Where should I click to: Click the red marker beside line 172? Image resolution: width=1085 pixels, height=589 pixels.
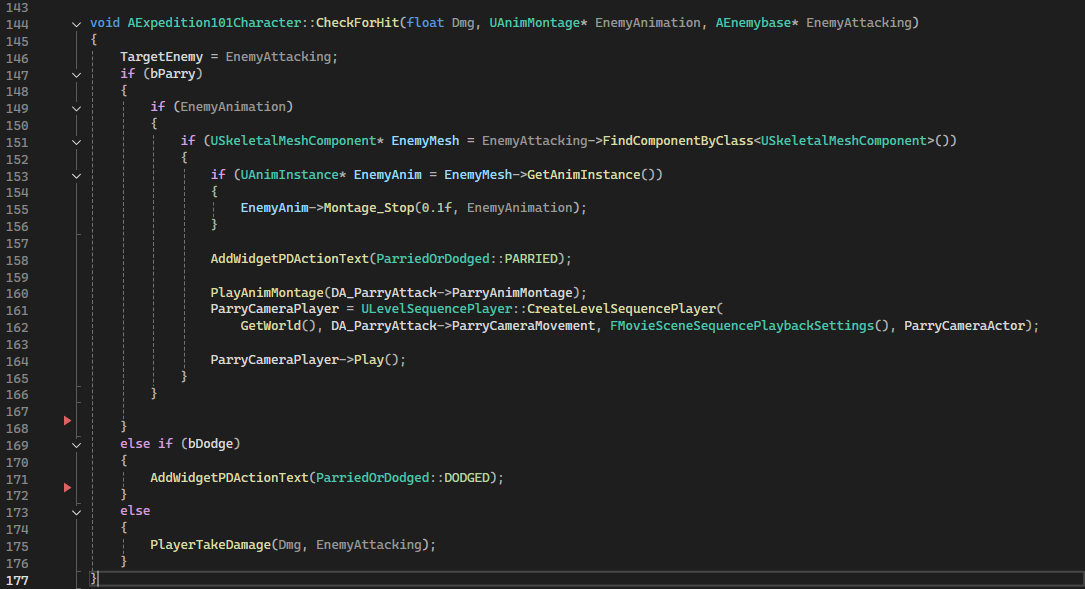click(68, 487)
